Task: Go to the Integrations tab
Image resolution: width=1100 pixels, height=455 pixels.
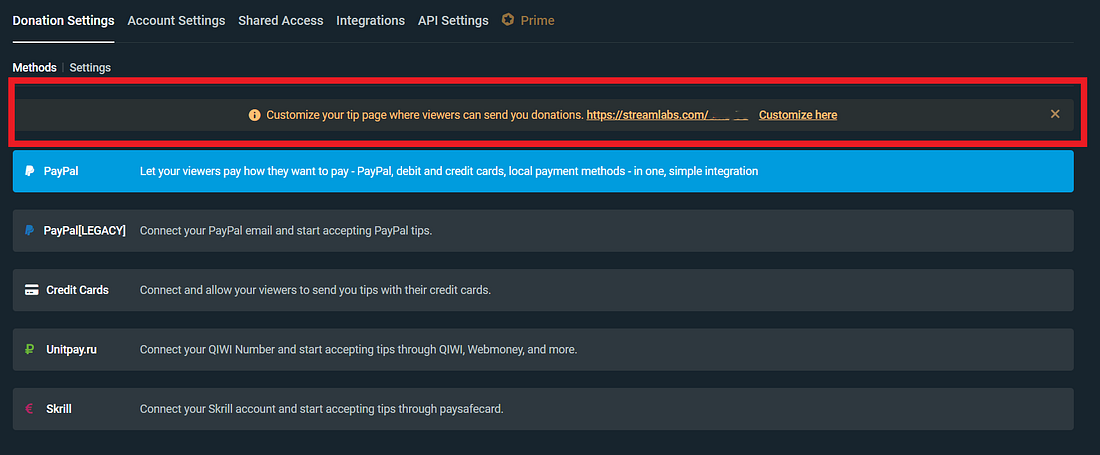Action: (370, 20)
